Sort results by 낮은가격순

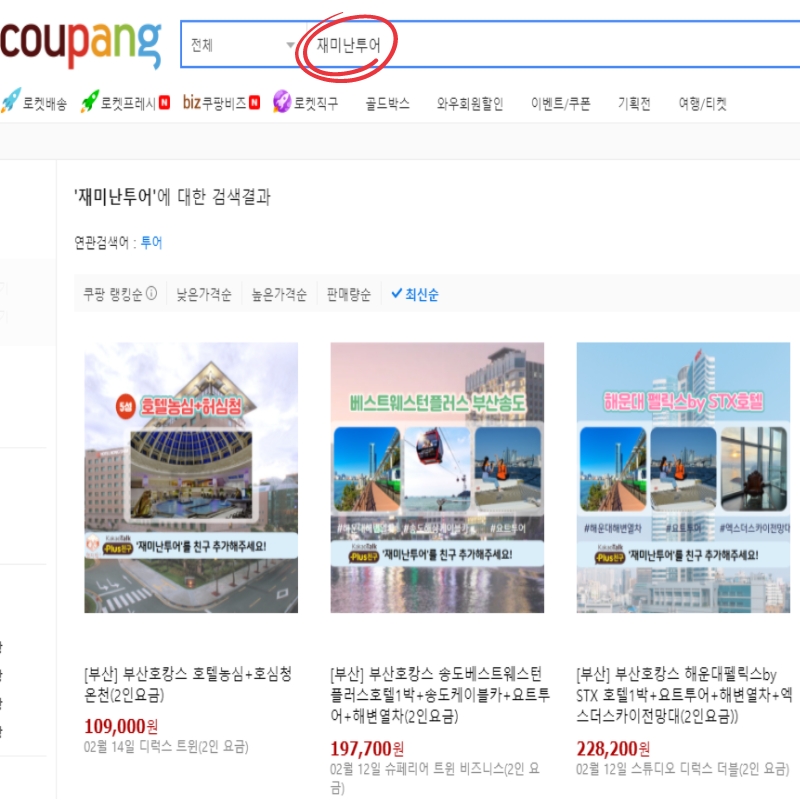tap(204, 294)
